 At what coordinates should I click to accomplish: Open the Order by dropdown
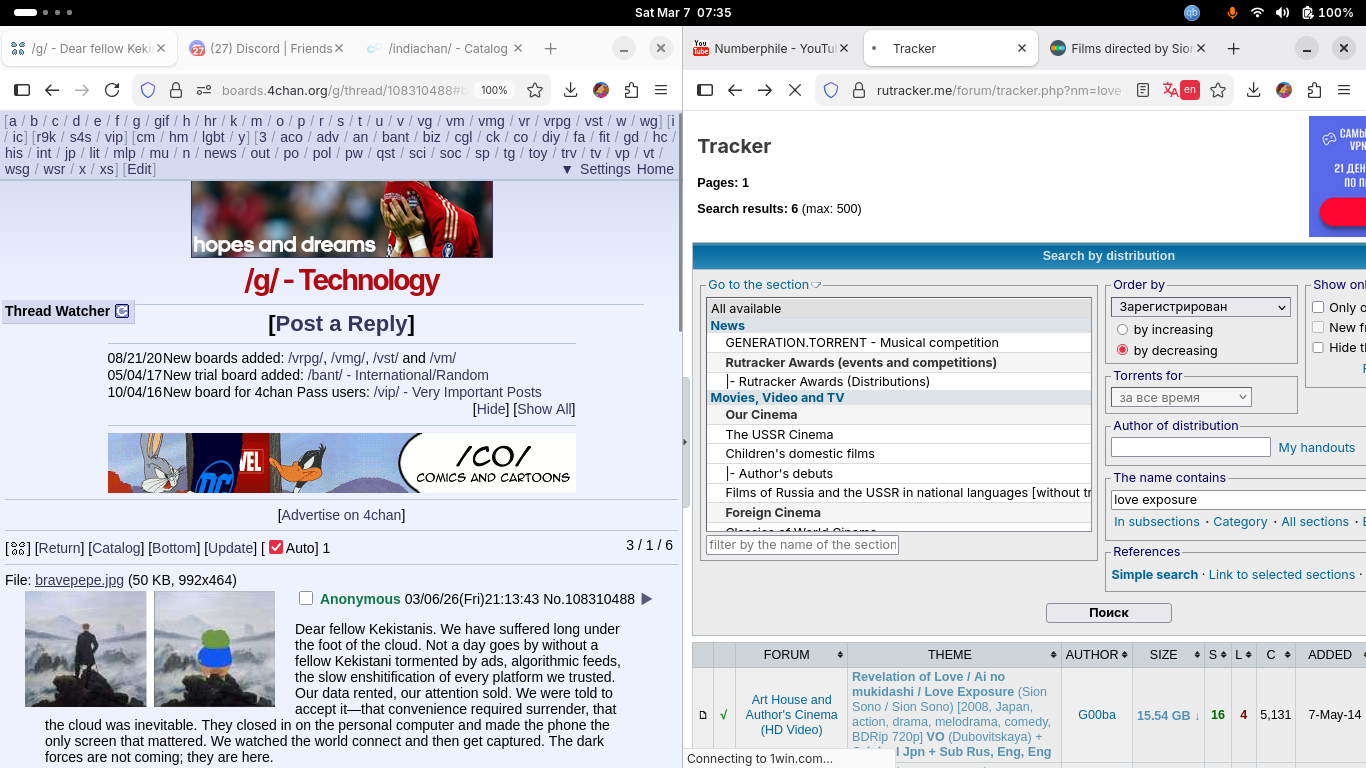(1200, 307)
